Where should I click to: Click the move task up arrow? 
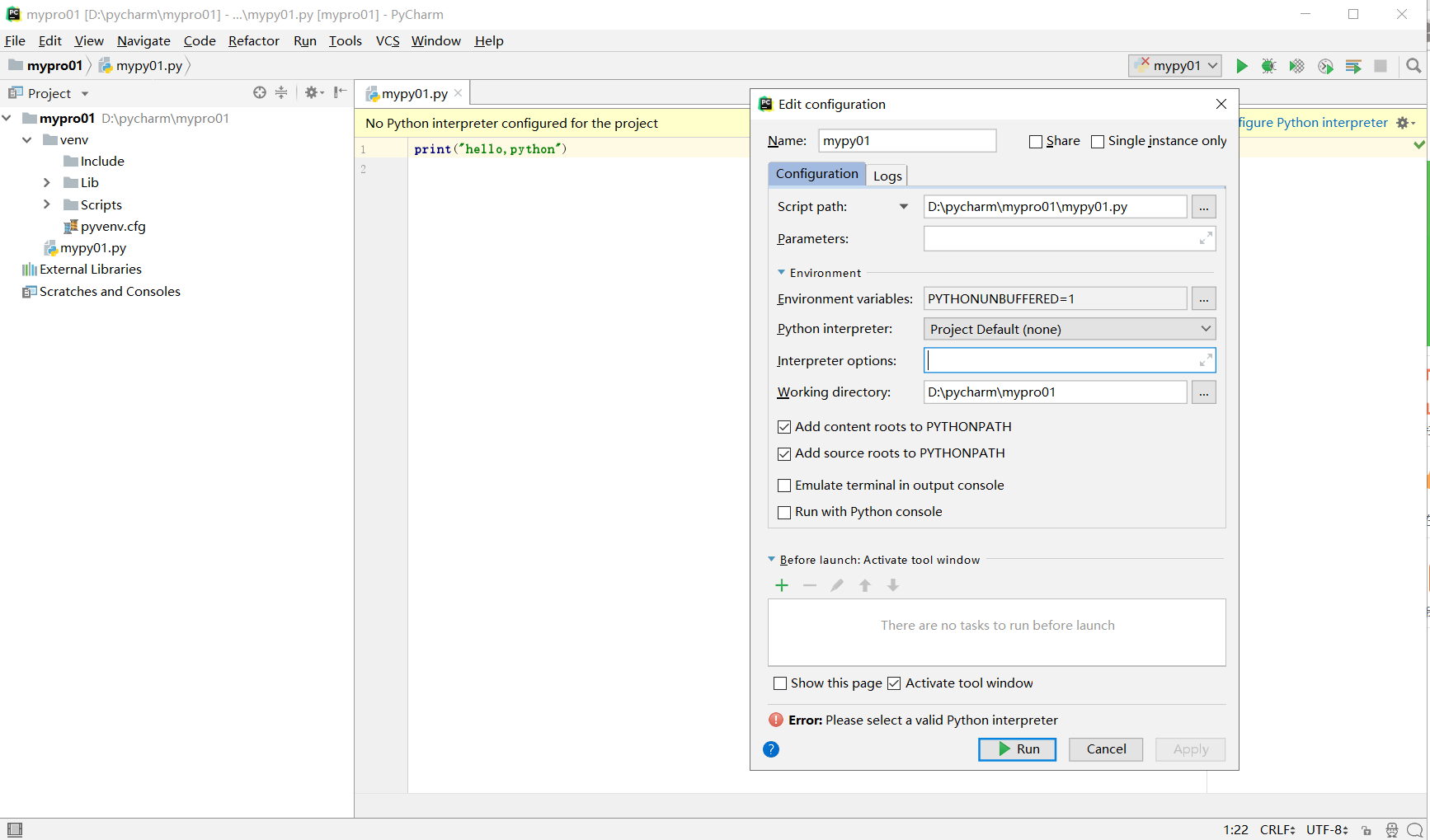tap(865, 585)
